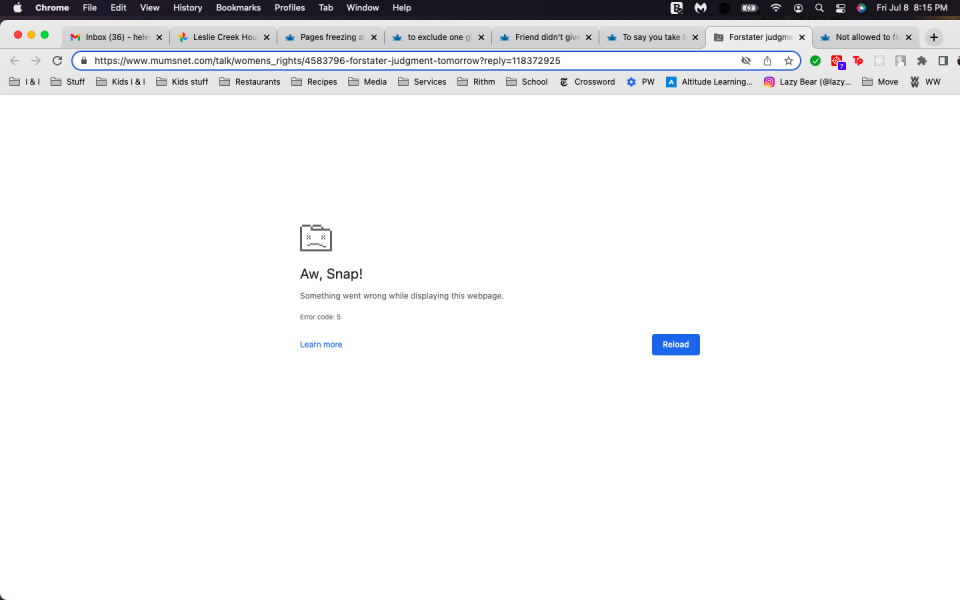Image resolution: width=960 pixels, height=600 pixels.
Task: Click the share icon in the address bar
Action: (767, 60)
